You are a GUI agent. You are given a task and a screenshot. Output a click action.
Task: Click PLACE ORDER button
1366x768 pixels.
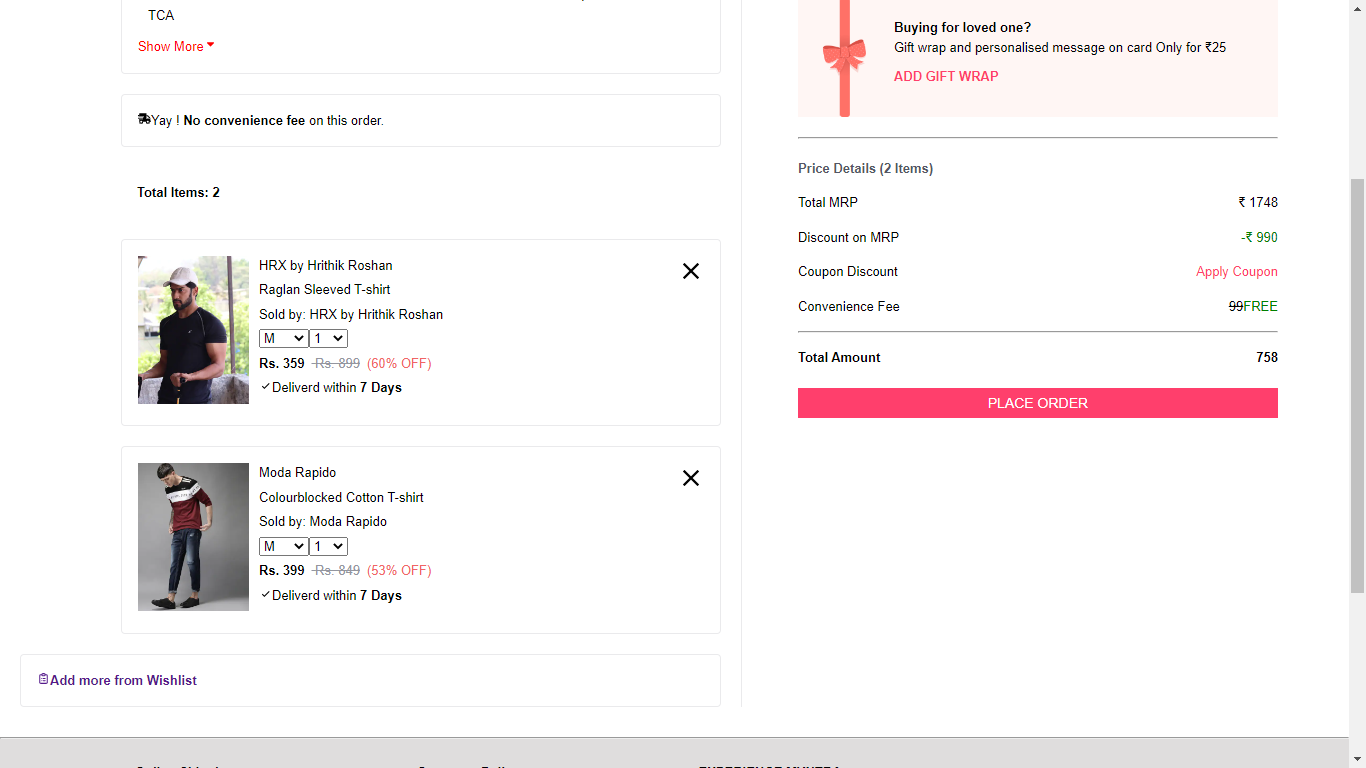pyautogui.click(x=1038, y=403)
